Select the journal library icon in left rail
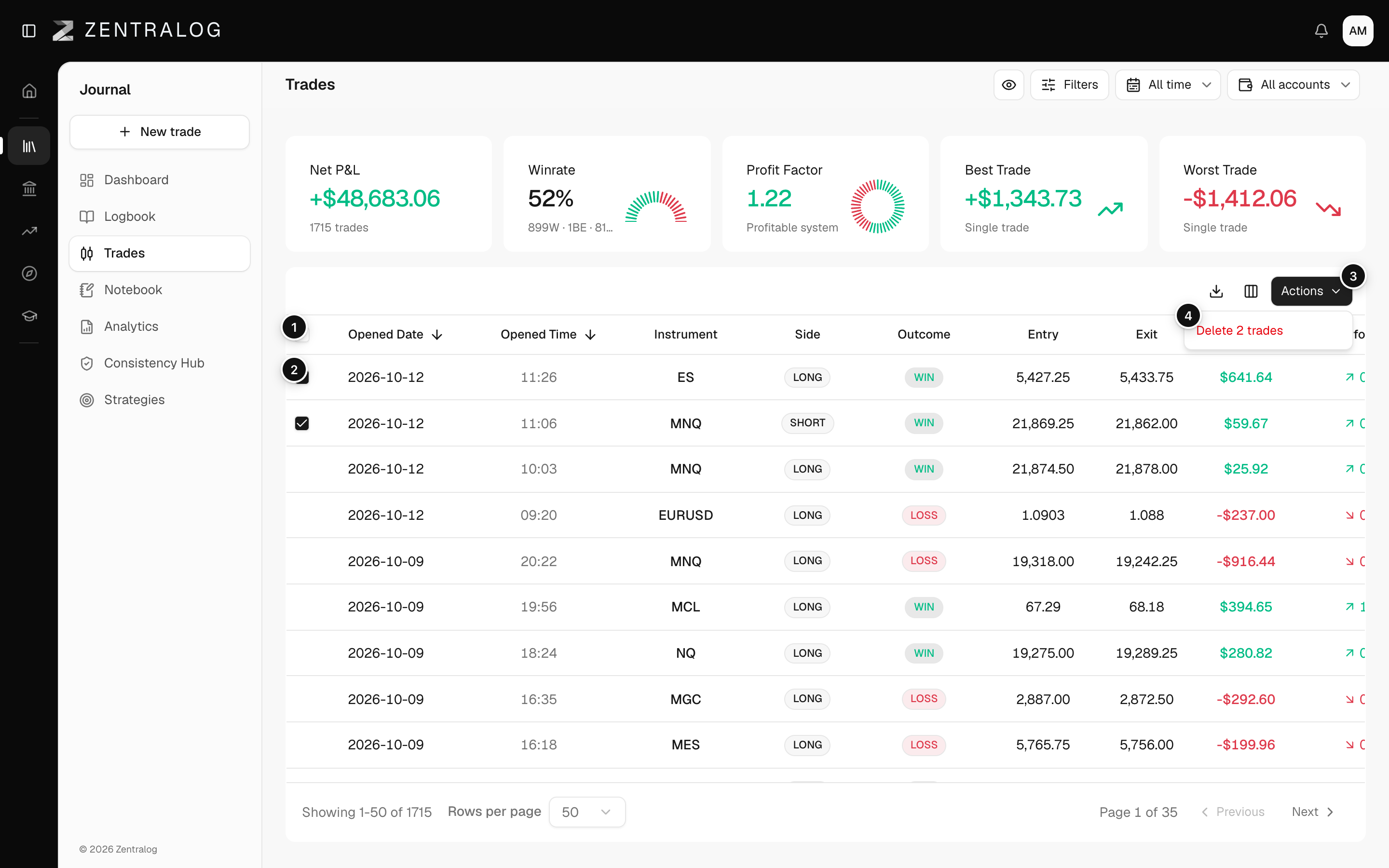 (29, 146)
